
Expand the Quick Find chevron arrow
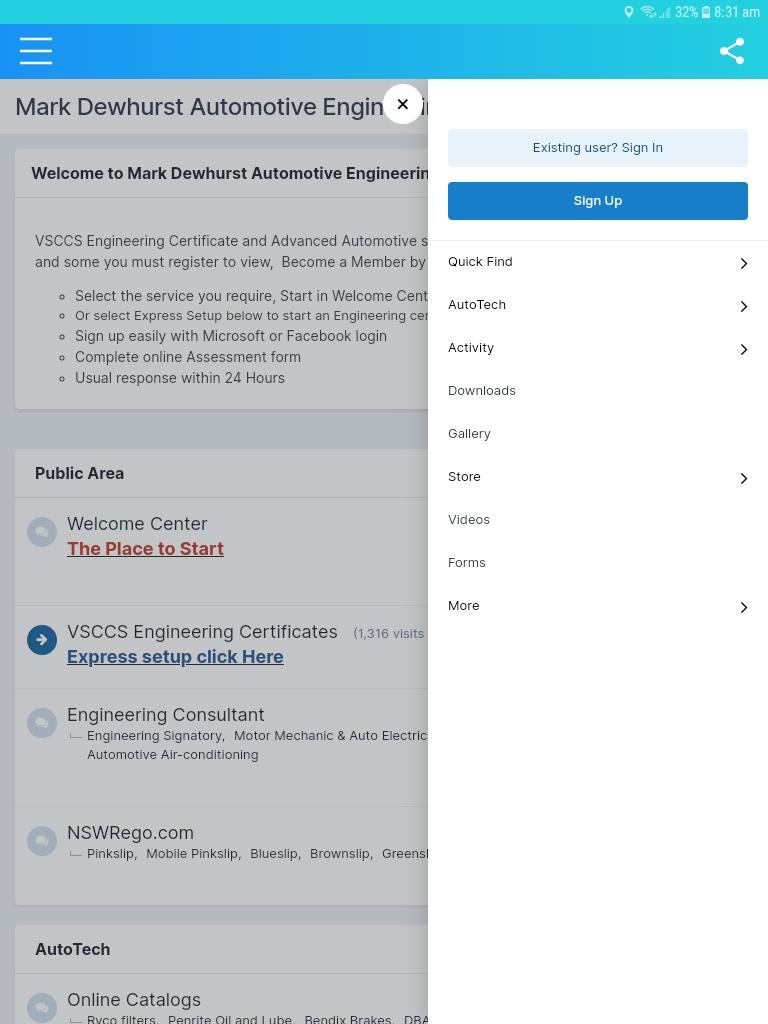[x=743, y=263]
